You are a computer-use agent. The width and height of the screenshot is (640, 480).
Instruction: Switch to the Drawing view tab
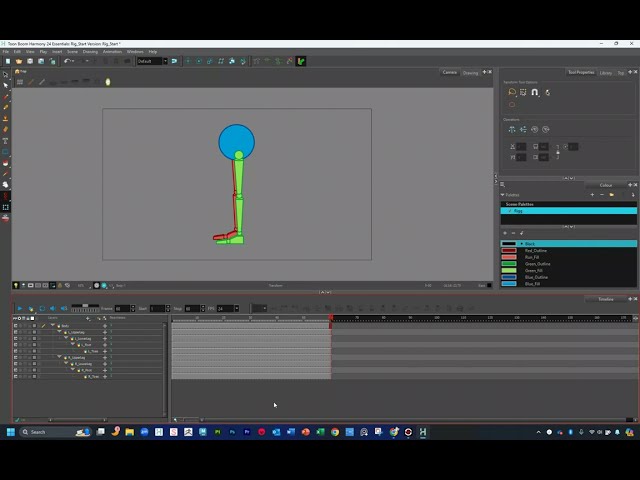[x=470, y=73]
